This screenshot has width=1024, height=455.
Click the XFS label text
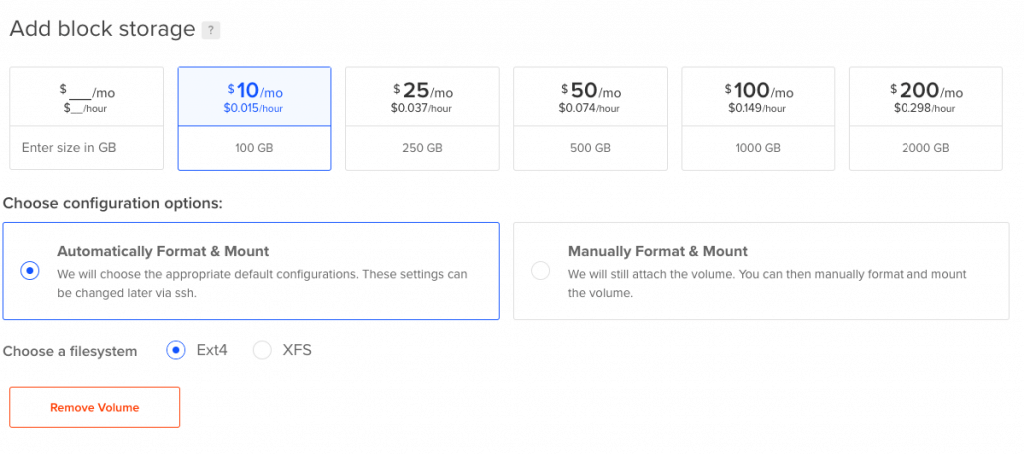click(297, 350)
